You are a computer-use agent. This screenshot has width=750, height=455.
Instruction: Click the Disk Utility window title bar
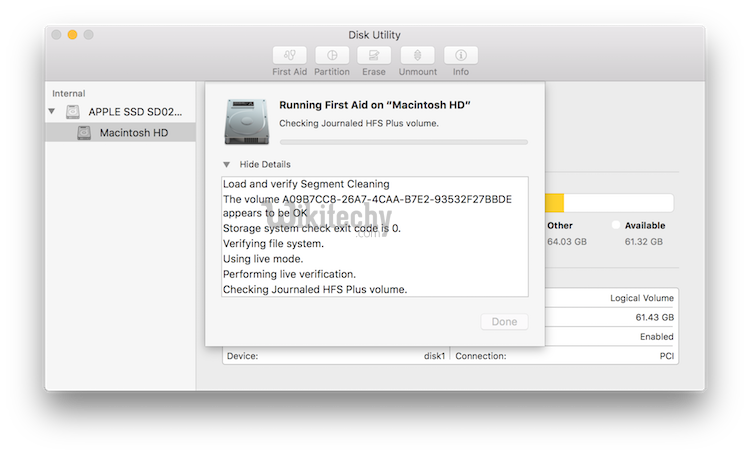click(375, 35)
